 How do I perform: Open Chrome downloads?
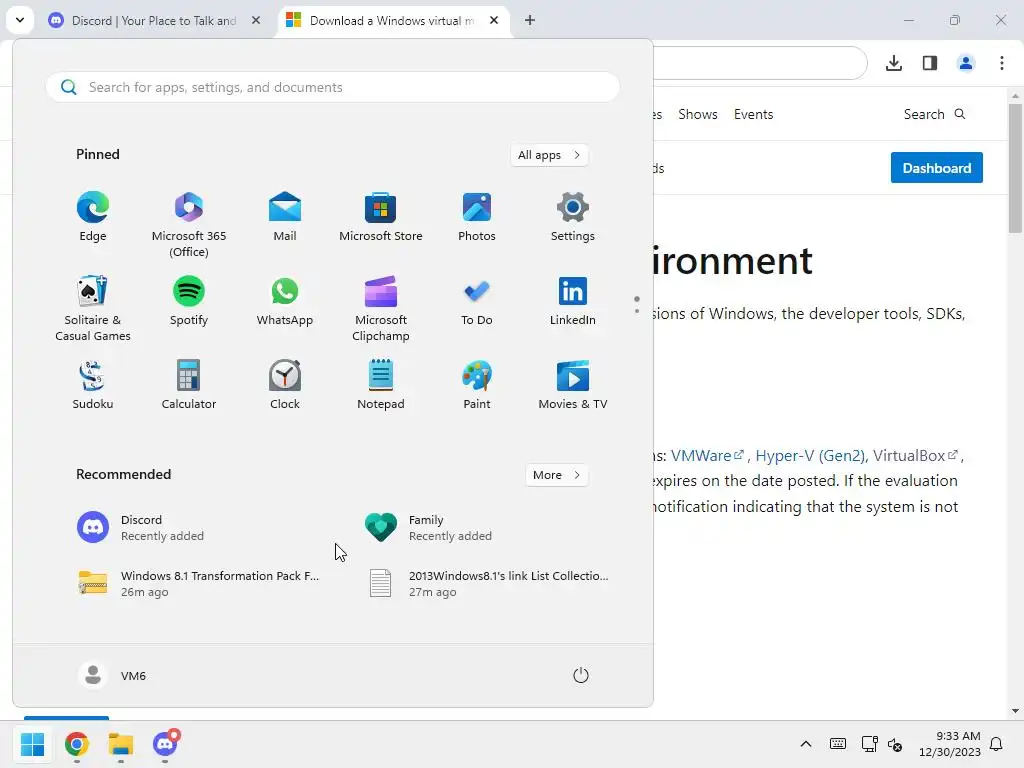[894, 63]
